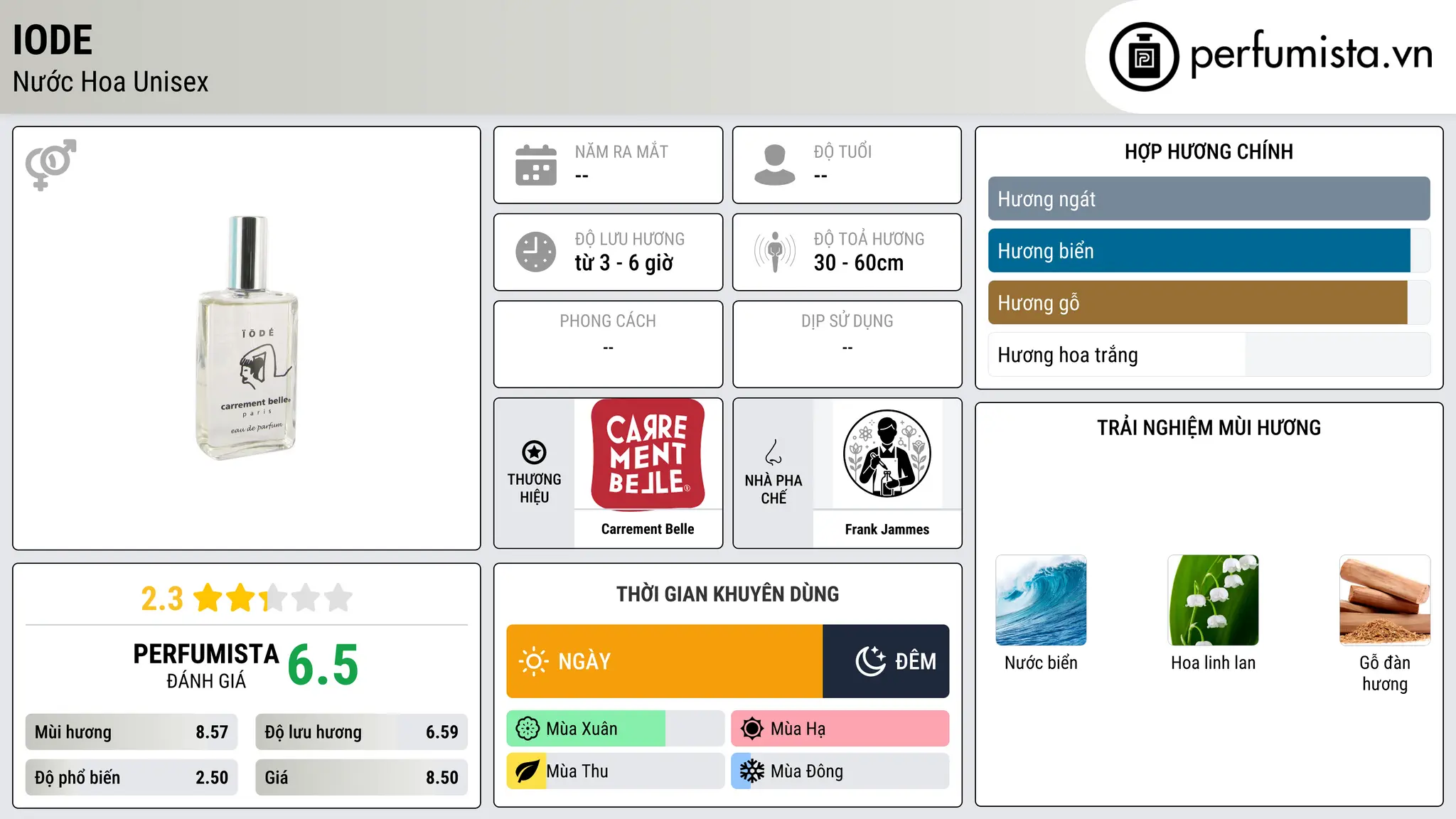Click the NHÀ PHA CHẾ label
The width and height of the screenshot is (1456, 819).
773,489
